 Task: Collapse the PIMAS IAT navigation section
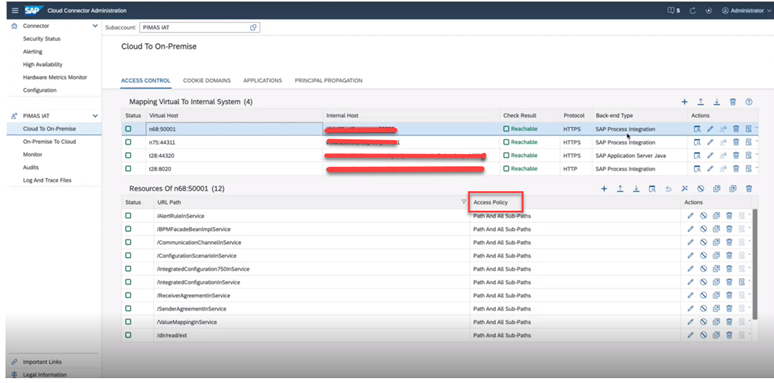click(95, 116)
